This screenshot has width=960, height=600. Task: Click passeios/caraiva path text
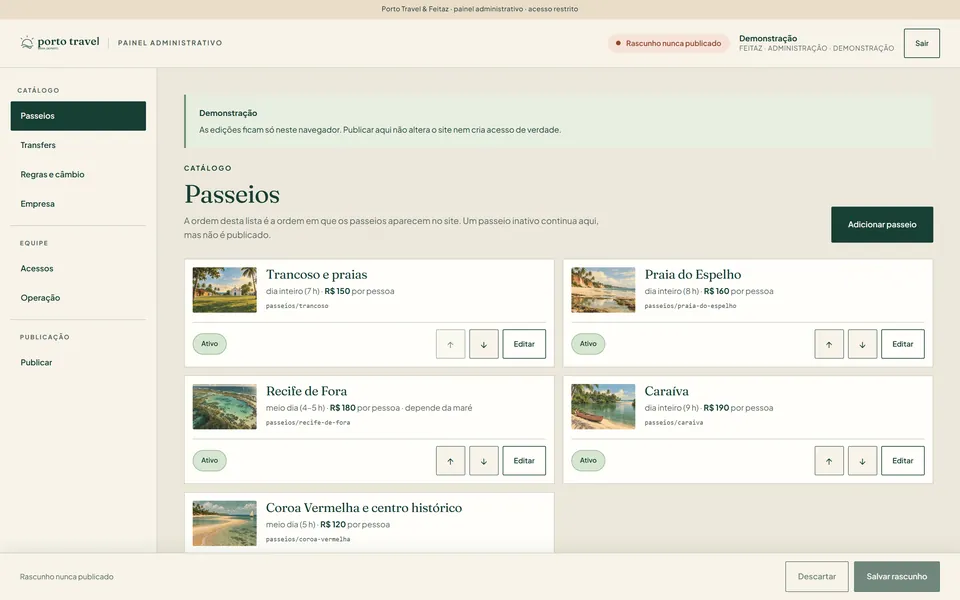(x=673, y=422)
